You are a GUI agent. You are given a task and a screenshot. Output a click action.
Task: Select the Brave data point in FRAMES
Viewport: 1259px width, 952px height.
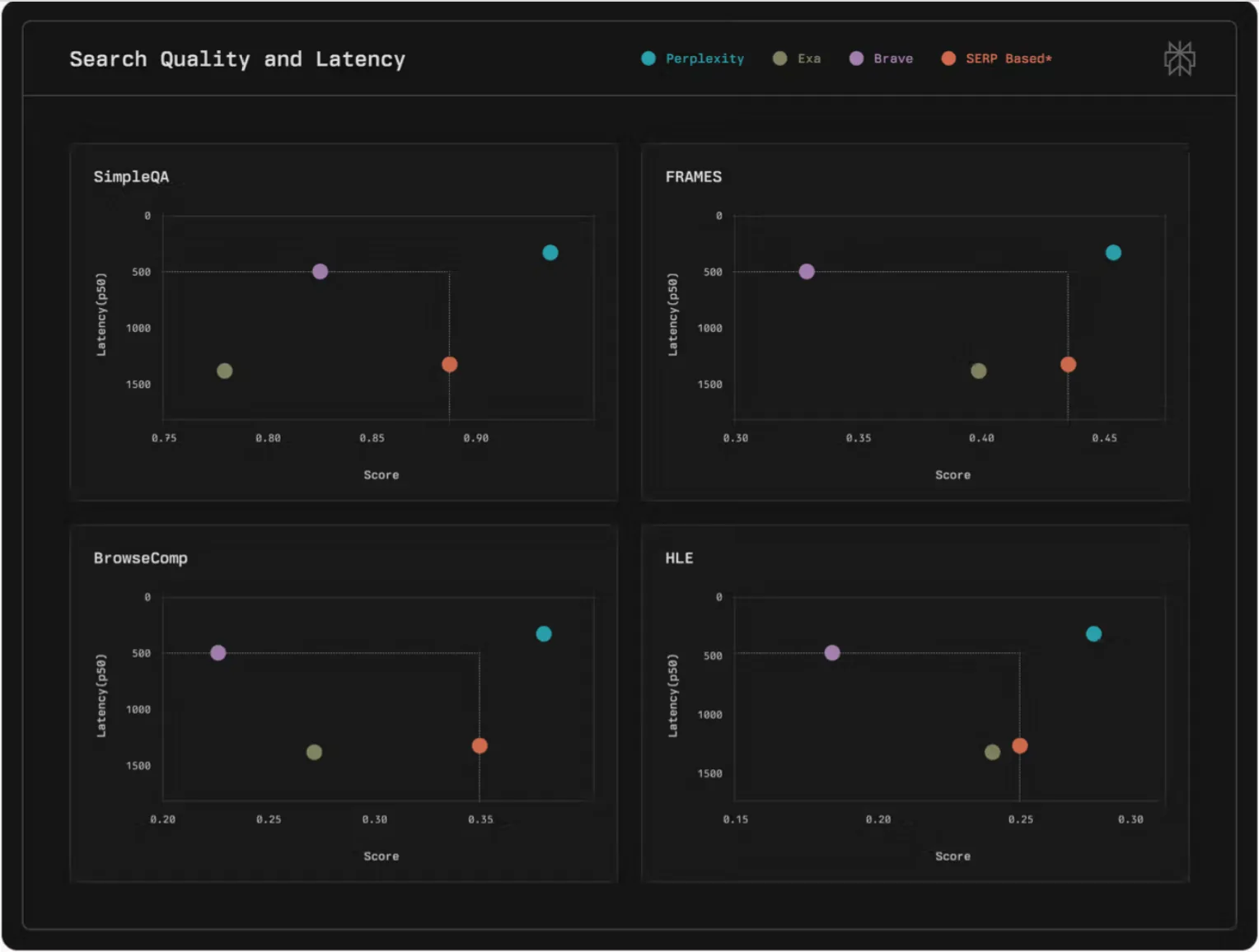point(807,272)
